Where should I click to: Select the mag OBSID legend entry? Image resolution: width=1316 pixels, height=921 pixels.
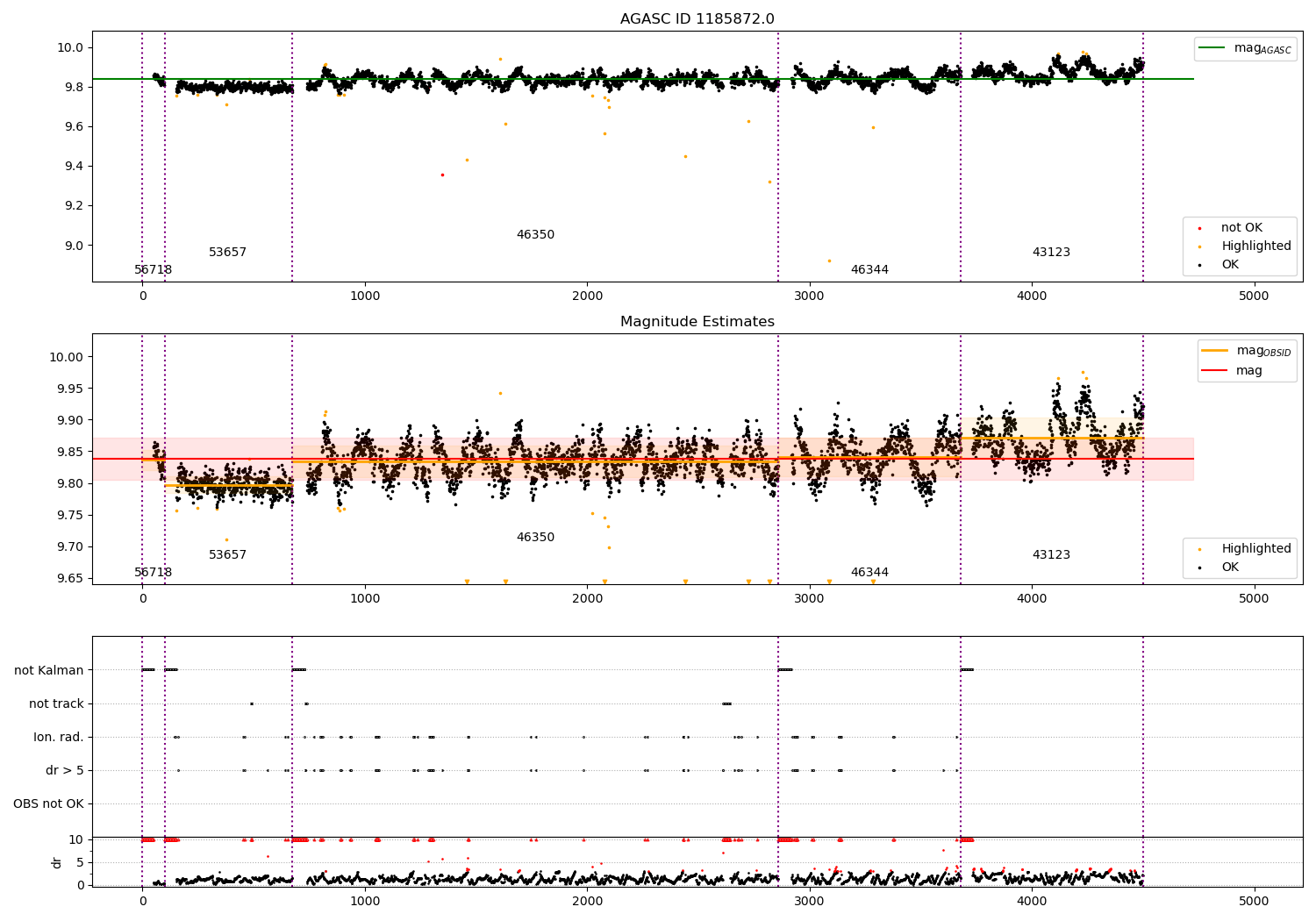(1247, 351)
